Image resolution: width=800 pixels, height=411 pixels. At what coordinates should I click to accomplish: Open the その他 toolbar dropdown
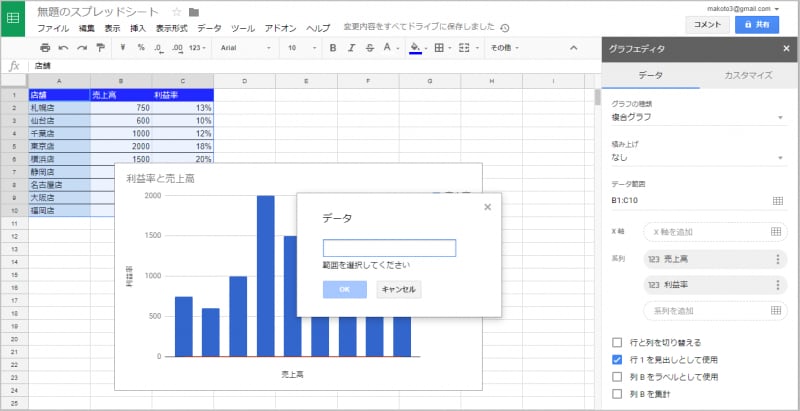pyautogui.click(x=505, y=48)
